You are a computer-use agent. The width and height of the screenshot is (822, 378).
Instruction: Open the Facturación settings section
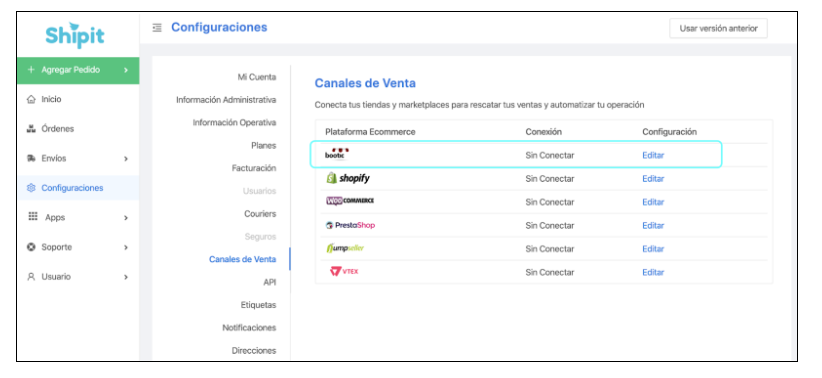[254, 168]
